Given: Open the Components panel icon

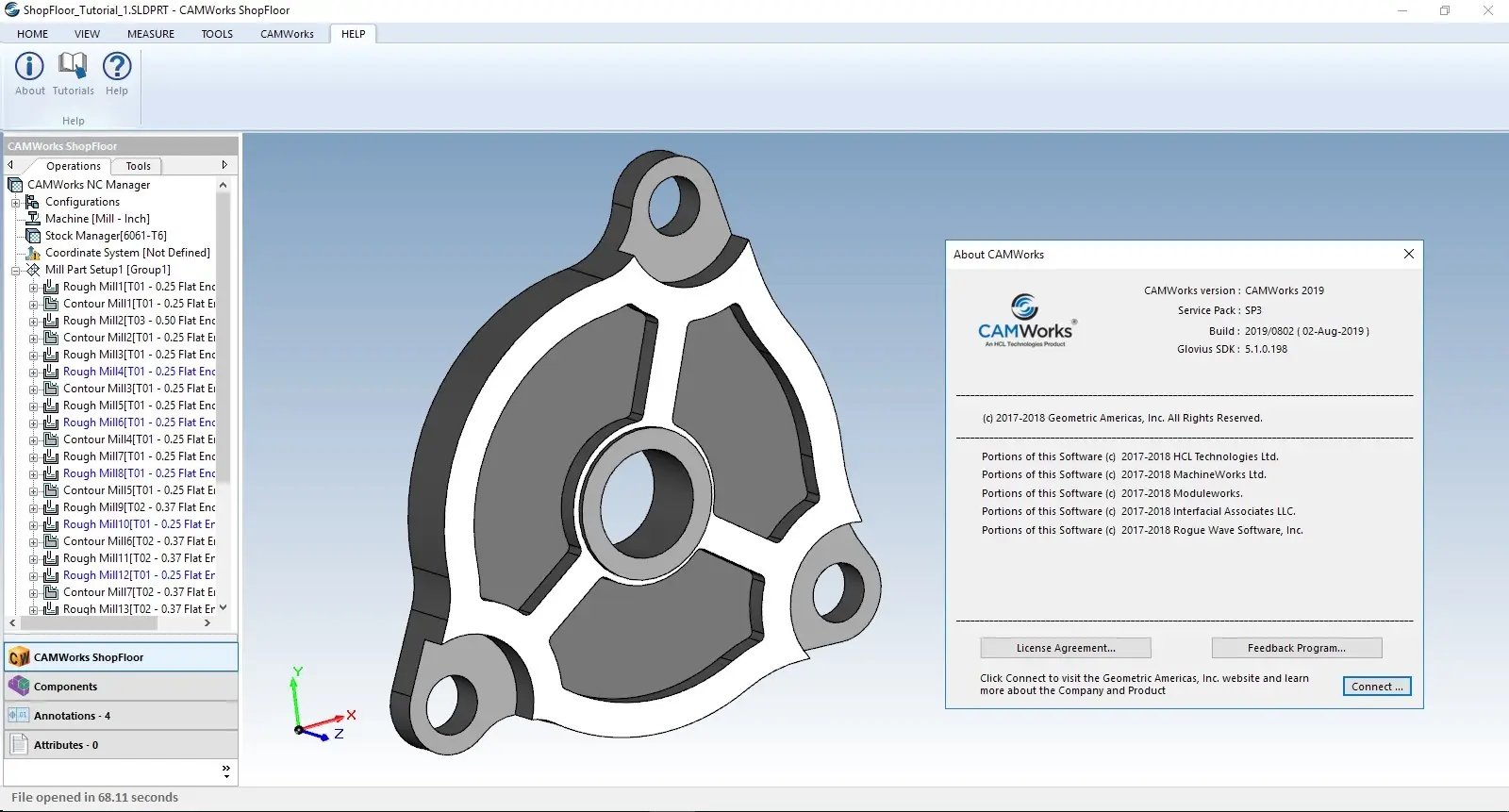Looking at the screenshot, I should tap(19, 687).
